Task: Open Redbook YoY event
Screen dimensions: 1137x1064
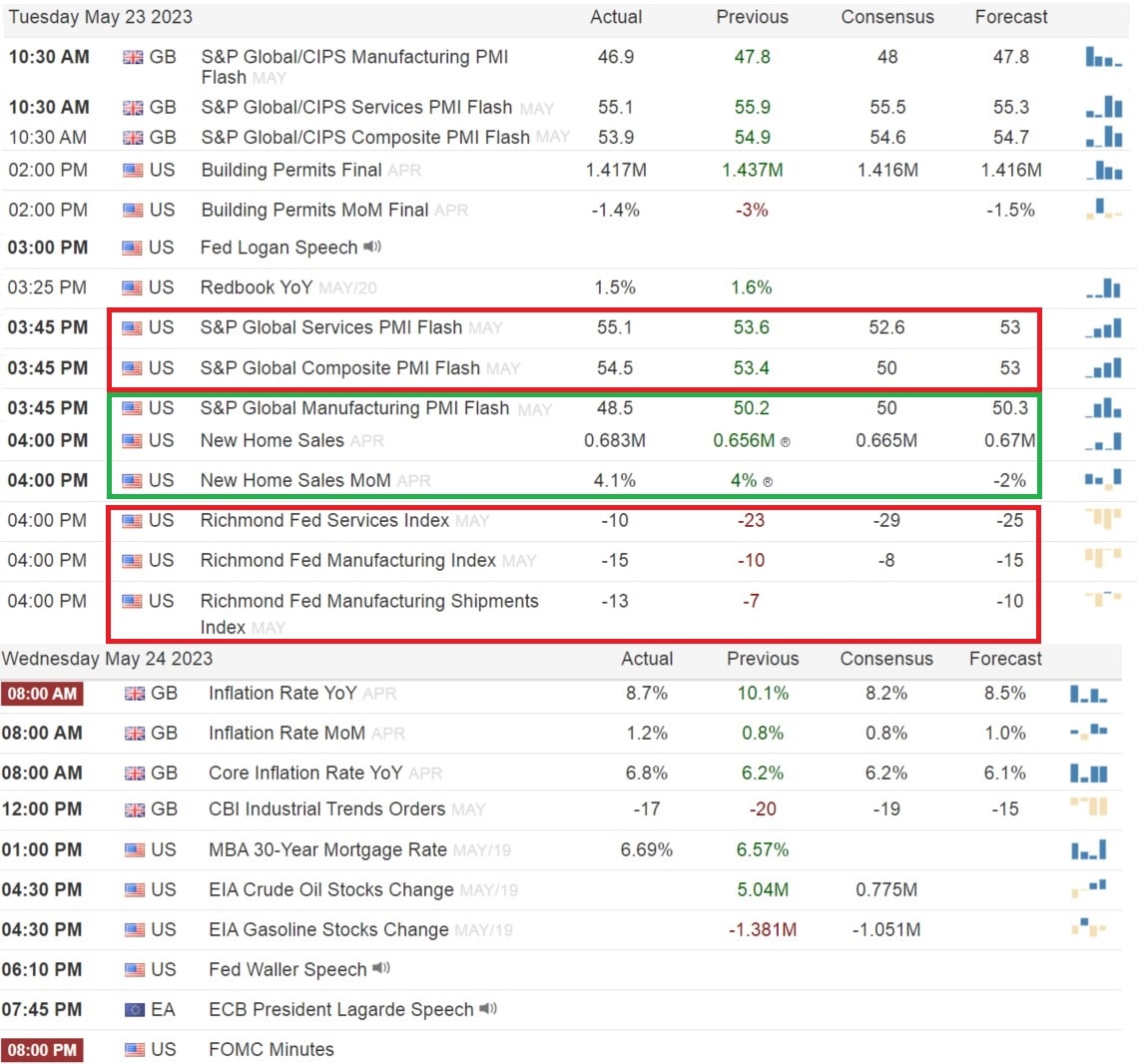Action: 256,287
